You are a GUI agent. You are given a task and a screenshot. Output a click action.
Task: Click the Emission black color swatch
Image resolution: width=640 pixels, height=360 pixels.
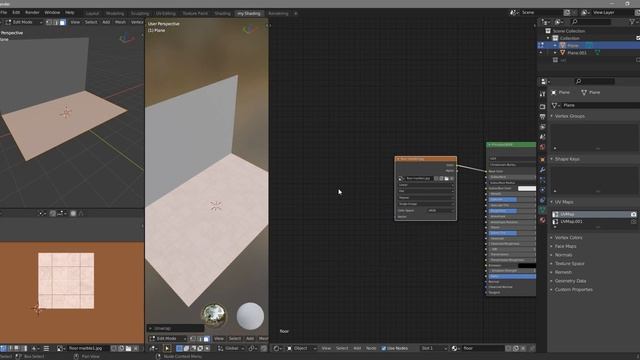[x=527, y=266]
